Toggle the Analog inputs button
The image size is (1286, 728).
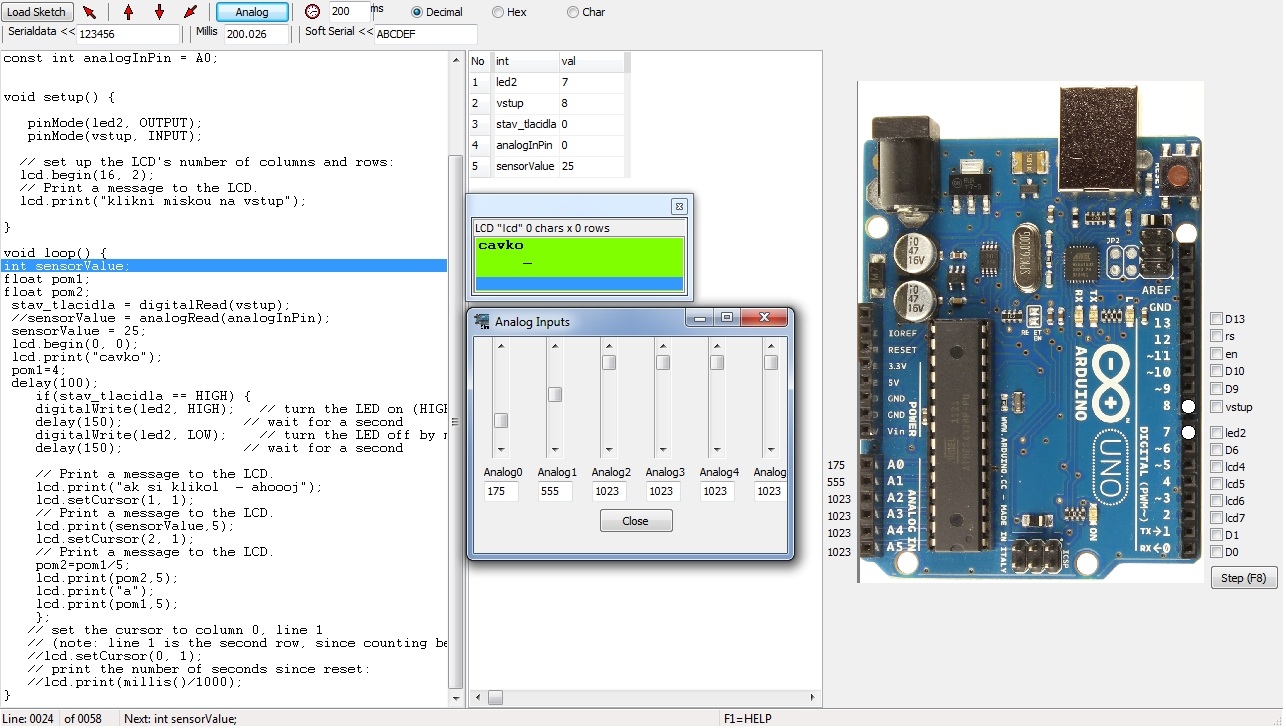click(x=253, y=12)
